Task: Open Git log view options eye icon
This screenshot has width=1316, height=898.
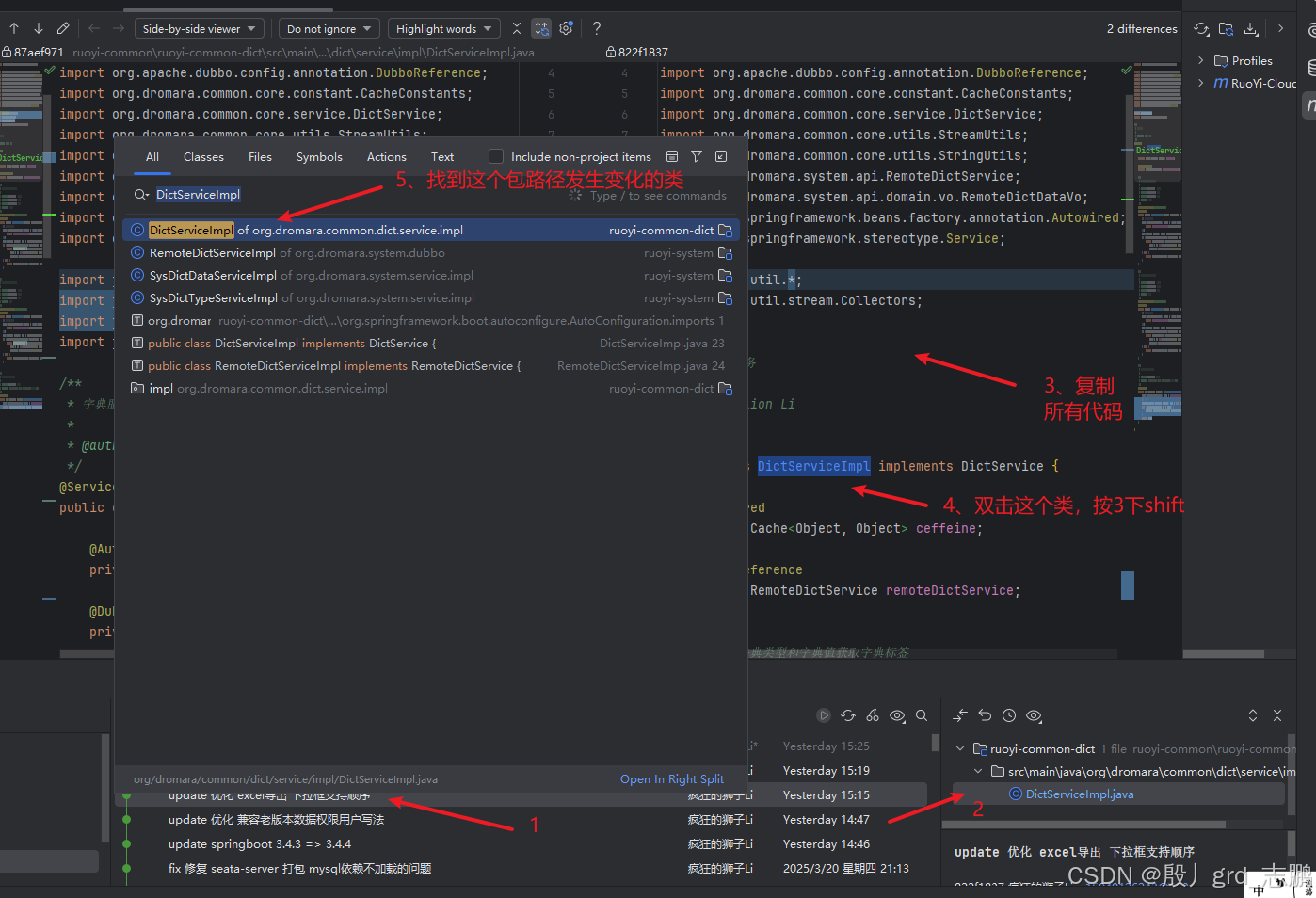Action: 897,715
